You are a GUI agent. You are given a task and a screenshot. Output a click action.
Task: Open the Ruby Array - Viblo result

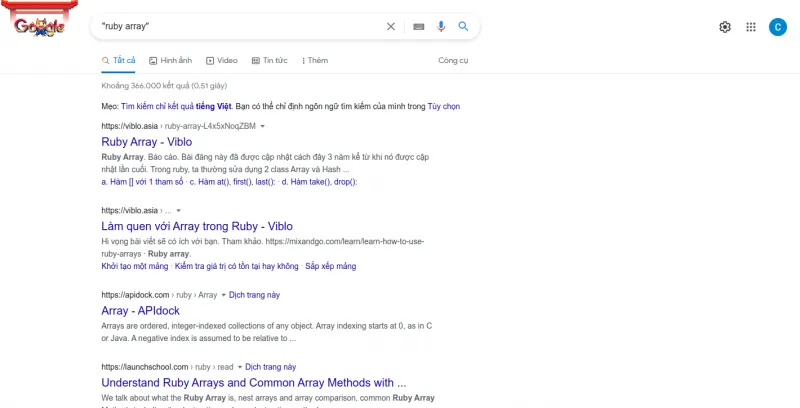click(x=146, y=142)
